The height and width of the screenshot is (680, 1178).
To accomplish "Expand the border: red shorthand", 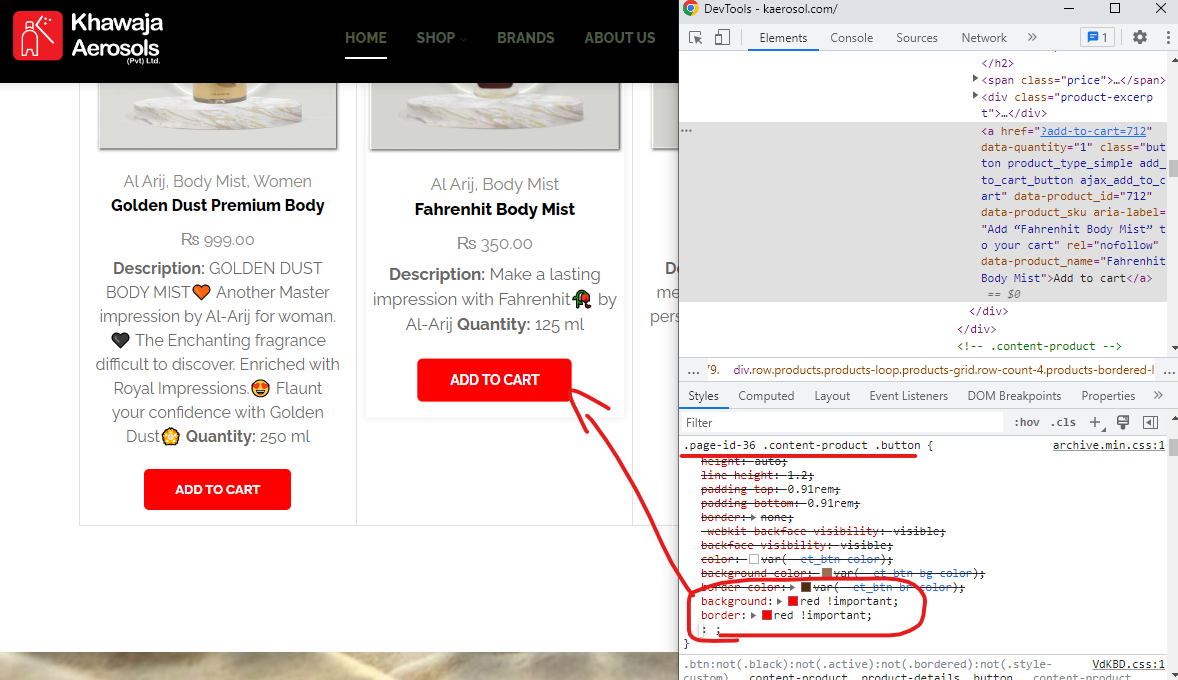I will (754, 615).
